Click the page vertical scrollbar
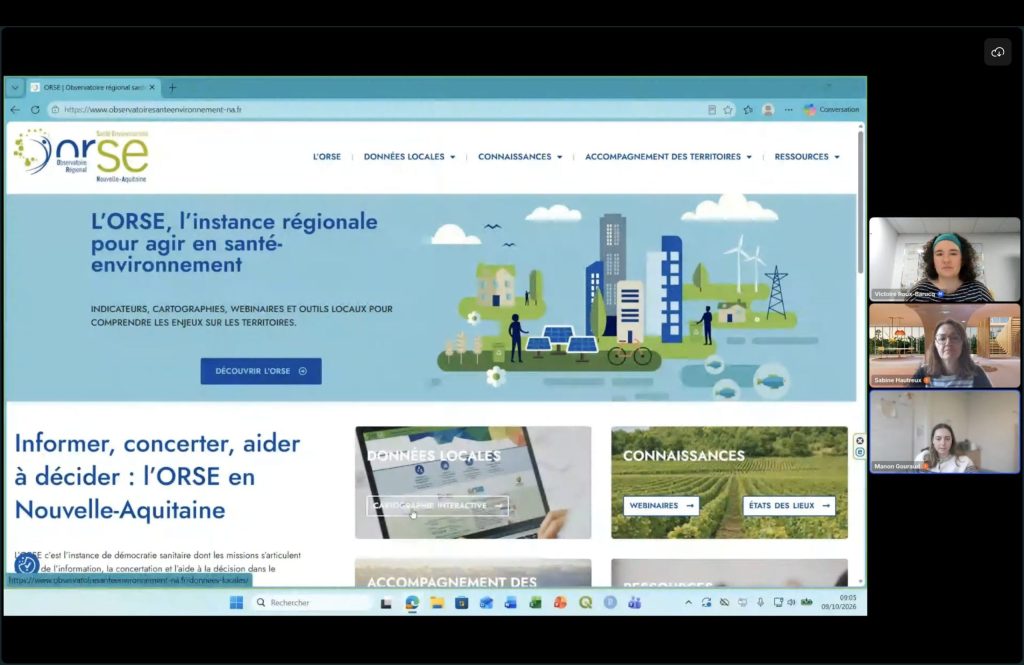The height and width of the screenshot is (665, 1024). pyautogui.click(x=861, y=202)
